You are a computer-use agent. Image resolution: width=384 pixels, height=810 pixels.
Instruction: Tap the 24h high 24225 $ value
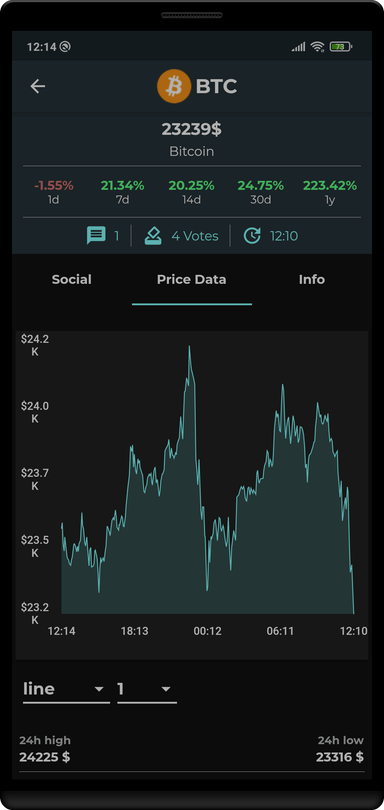(45, 757)
